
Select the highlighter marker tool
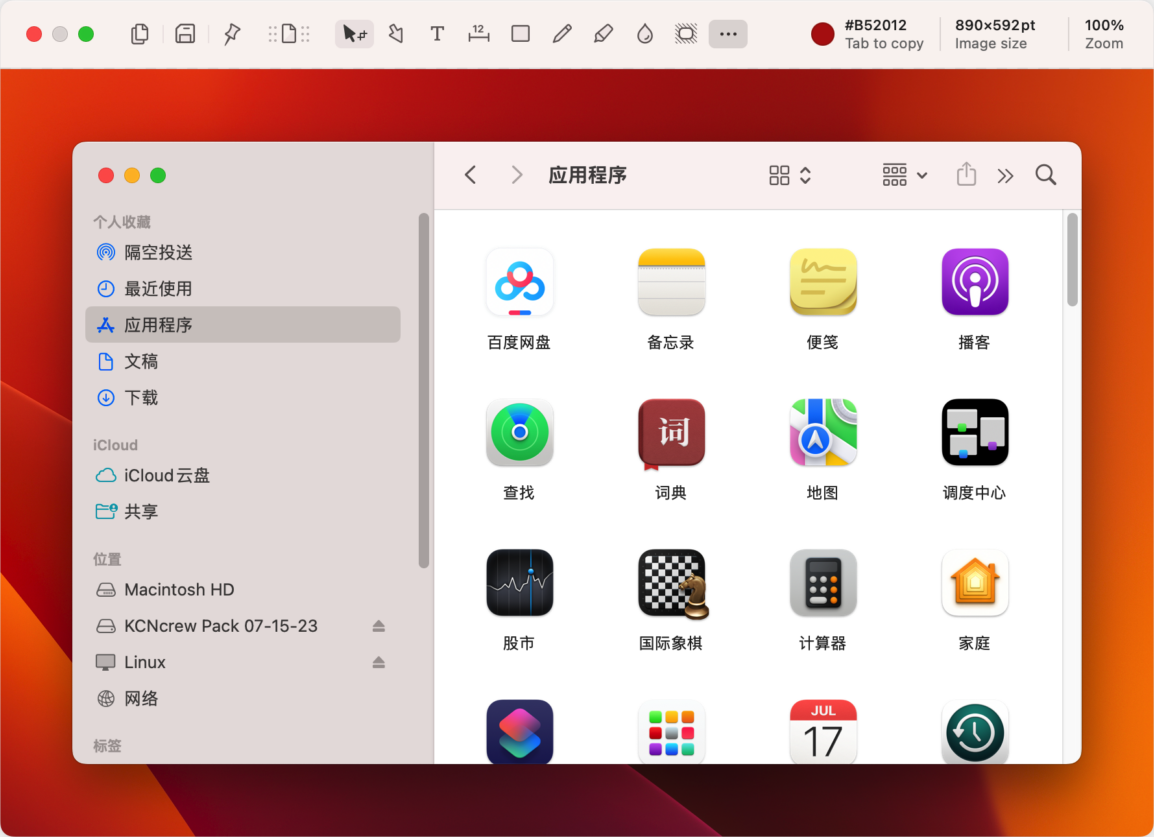pos(603,34)
